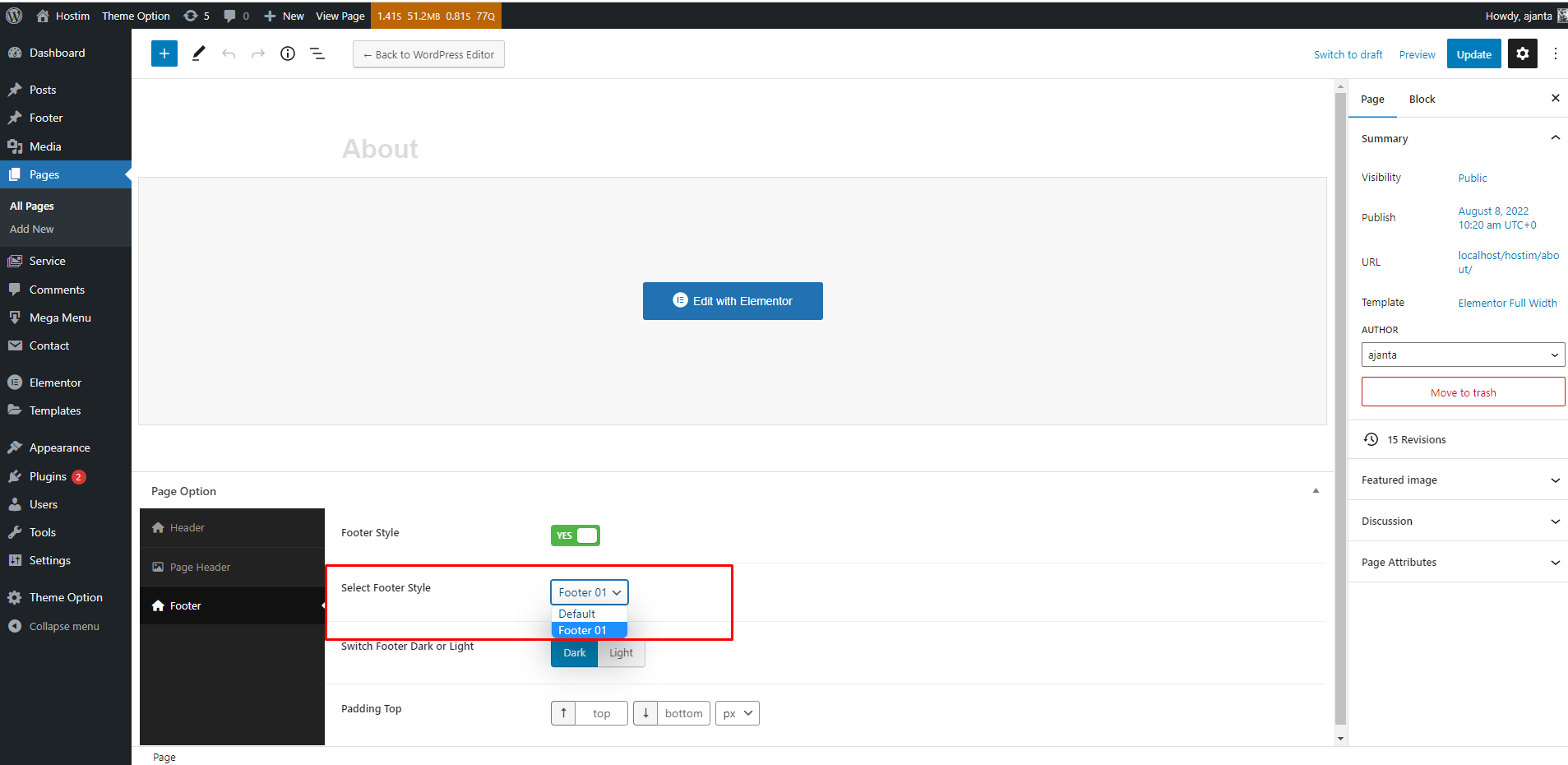Toggle the Footer Style YES switch

tap(575, 535)
